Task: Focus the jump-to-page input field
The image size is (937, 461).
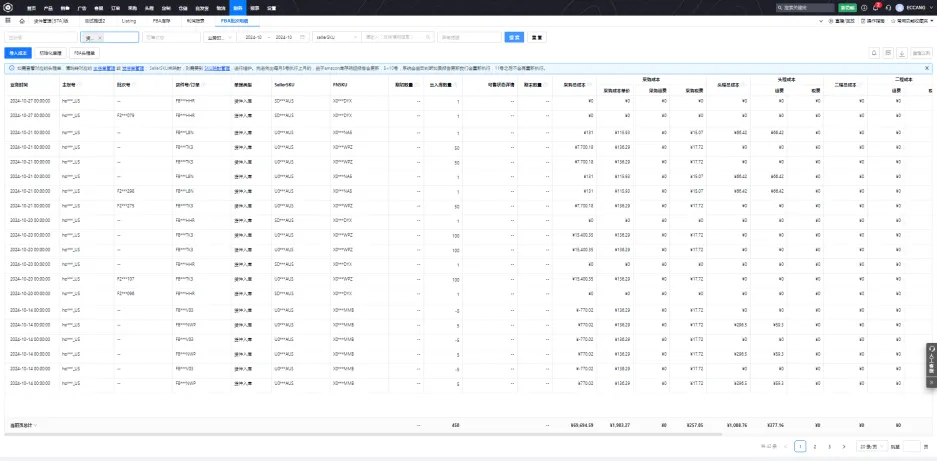Action: coord(911,446)
